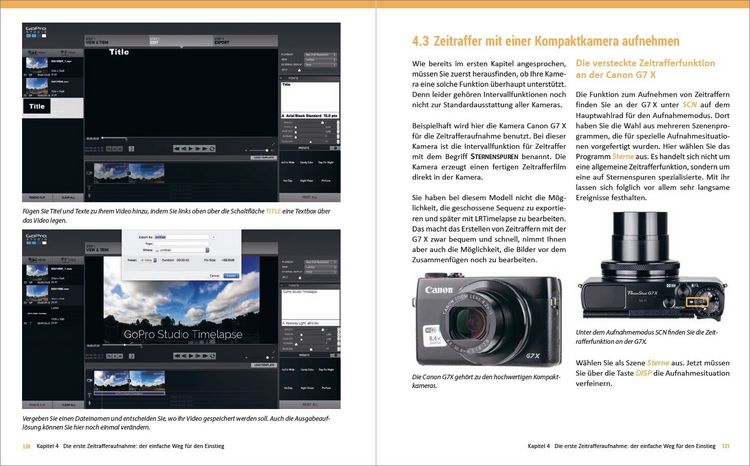This screenshot has width=750, height=466.
Task: Select second sky clip in upper media bin
Action: pyautogui.click(x=53, y=87)
